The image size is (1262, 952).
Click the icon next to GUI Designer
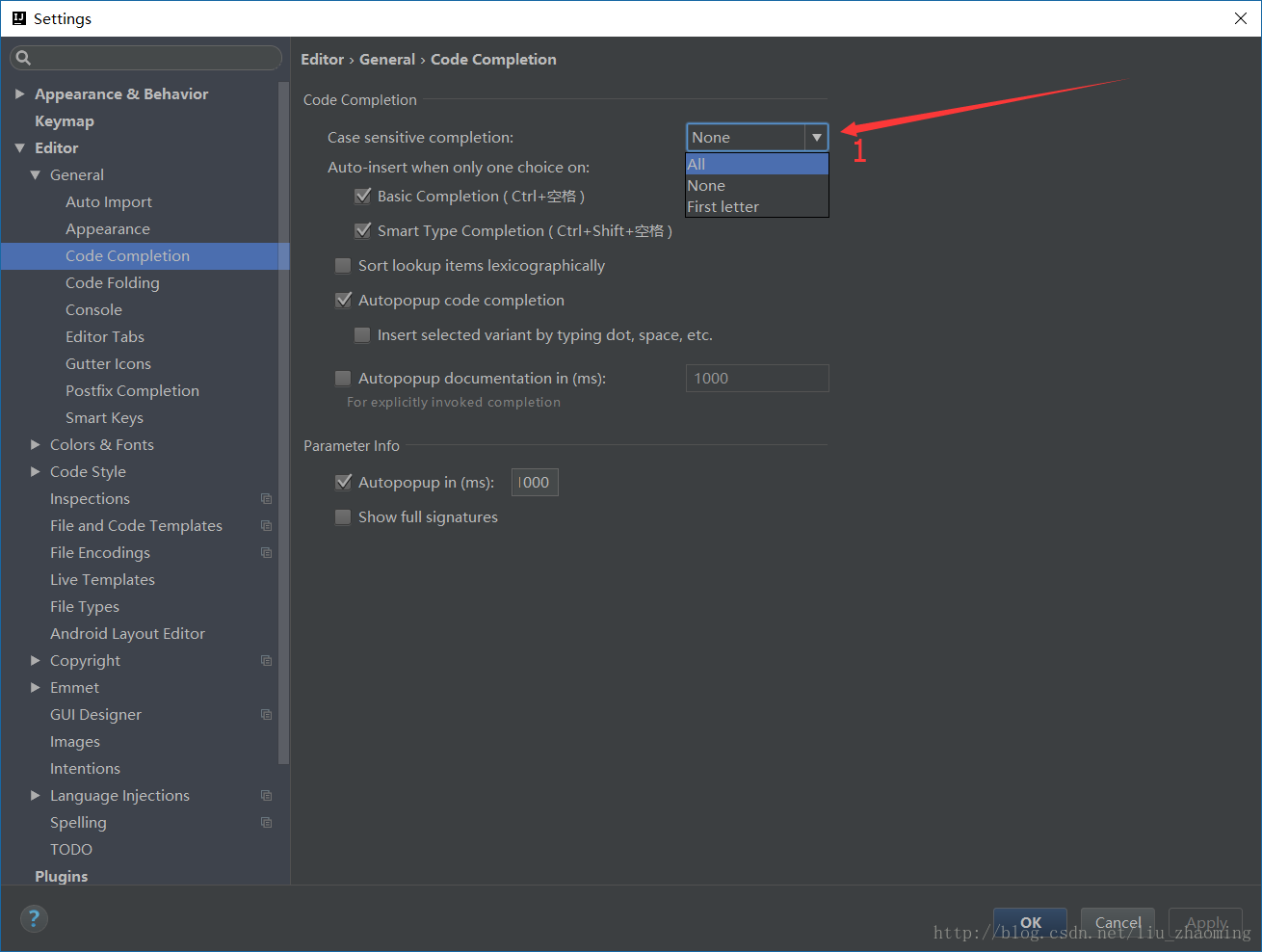pos(267,714)
